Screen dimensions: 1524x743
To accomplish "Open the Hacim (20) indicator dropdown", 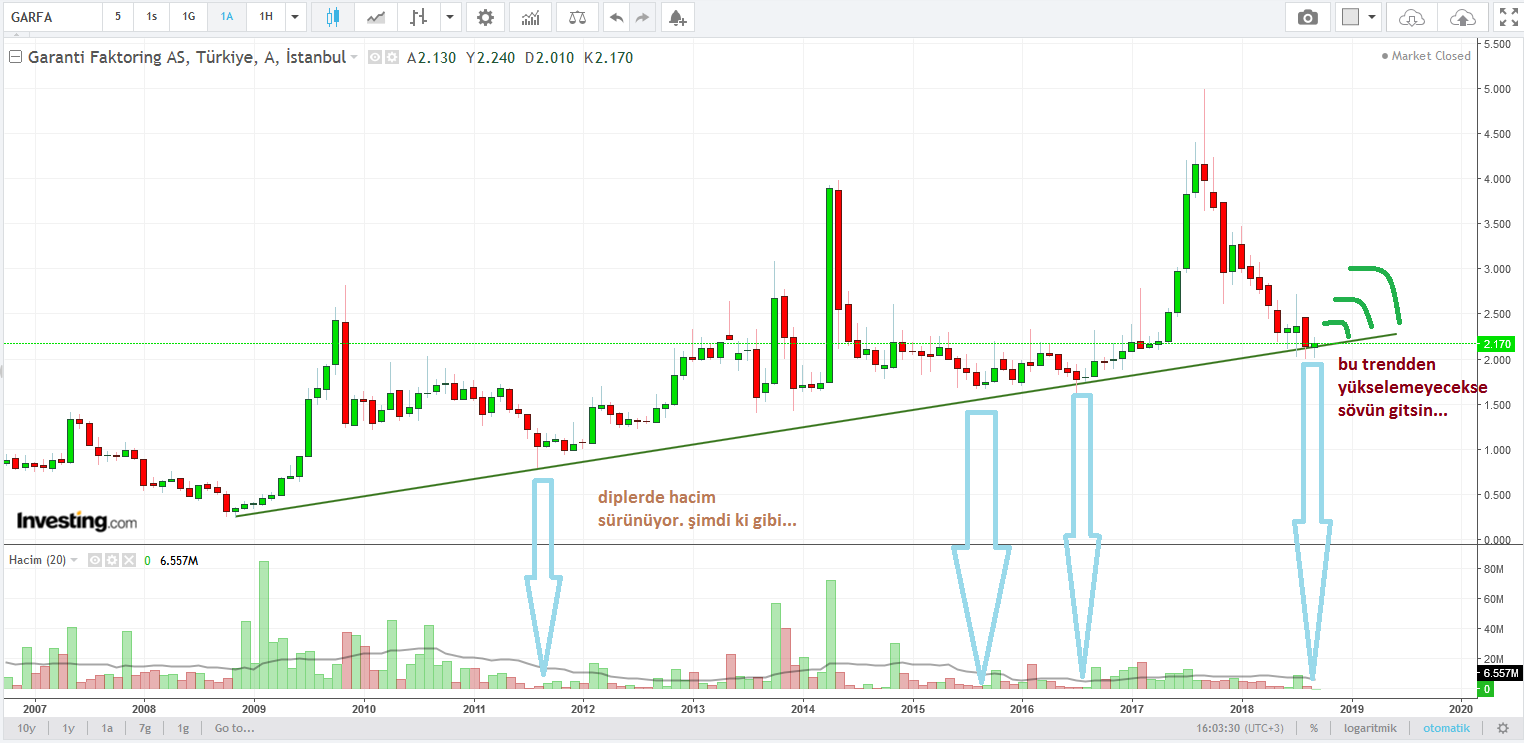I will pyautogui.click(x=76, y=560).
